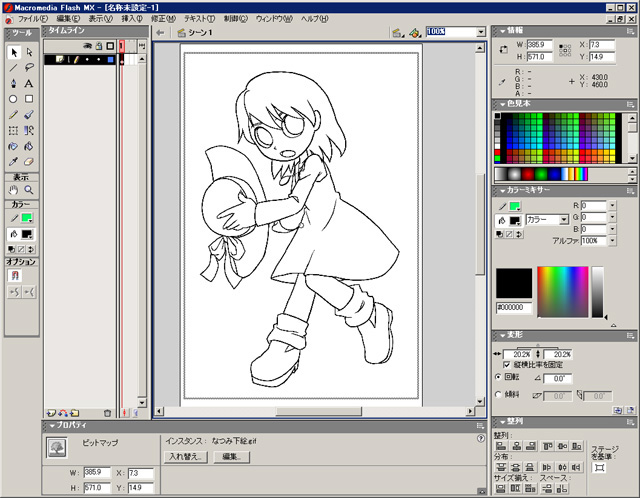Collapse the Color Mixer panel
Image resolution: width=640 pixels, height=498 pixels.
coord(502,190)
